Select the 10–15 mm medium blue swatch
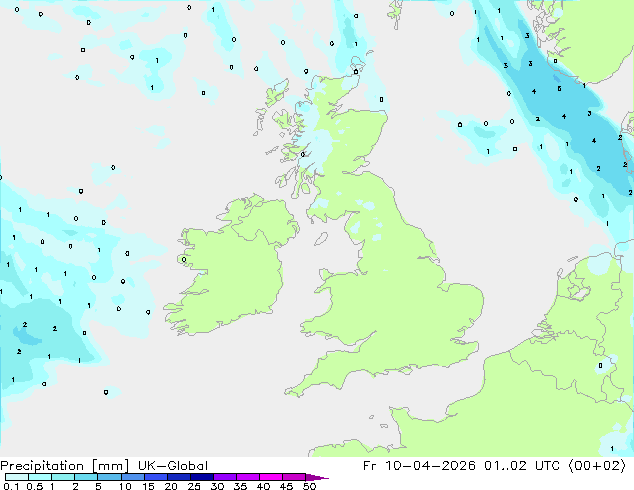 132,477
